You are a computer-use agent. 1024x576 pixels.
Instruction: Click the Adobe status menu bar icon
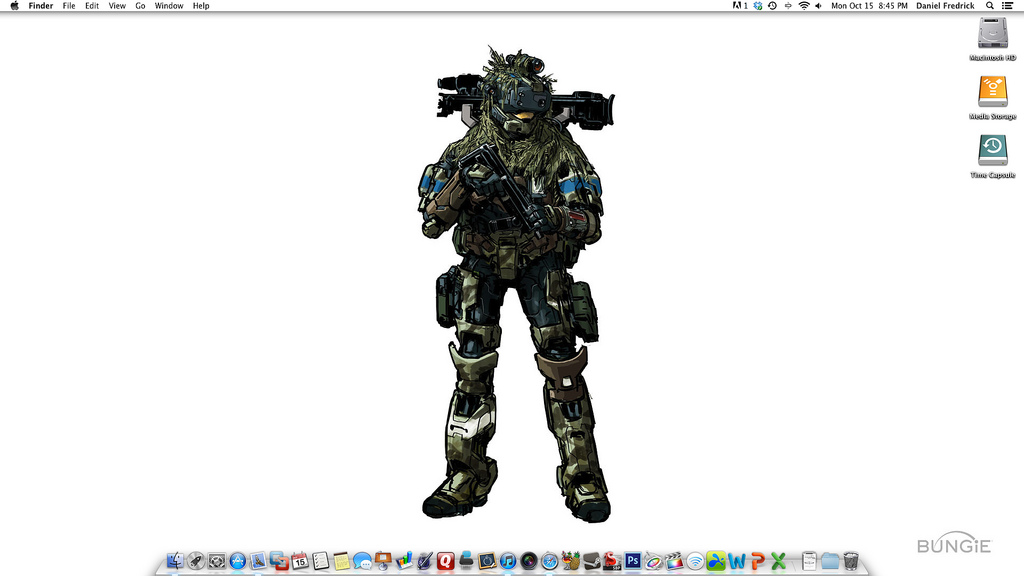pos(740,6)
